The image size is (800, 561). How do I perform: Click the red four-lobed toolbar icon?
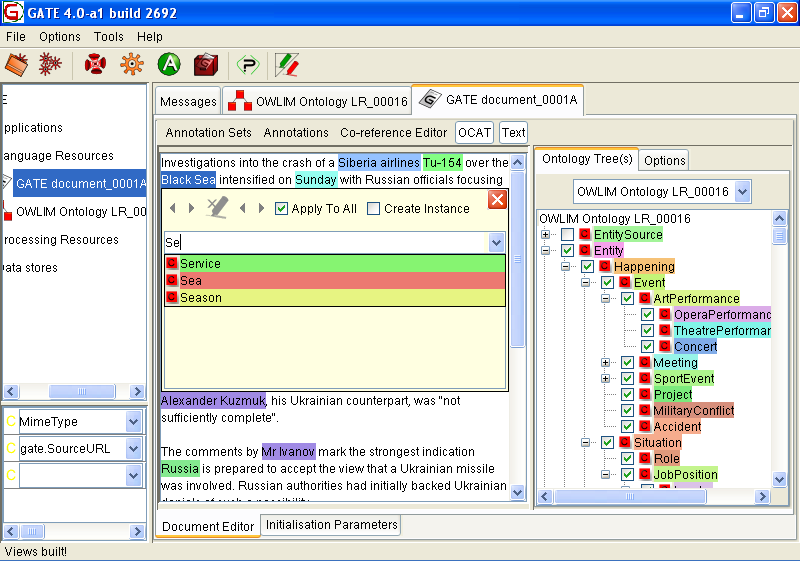point(95,65)
